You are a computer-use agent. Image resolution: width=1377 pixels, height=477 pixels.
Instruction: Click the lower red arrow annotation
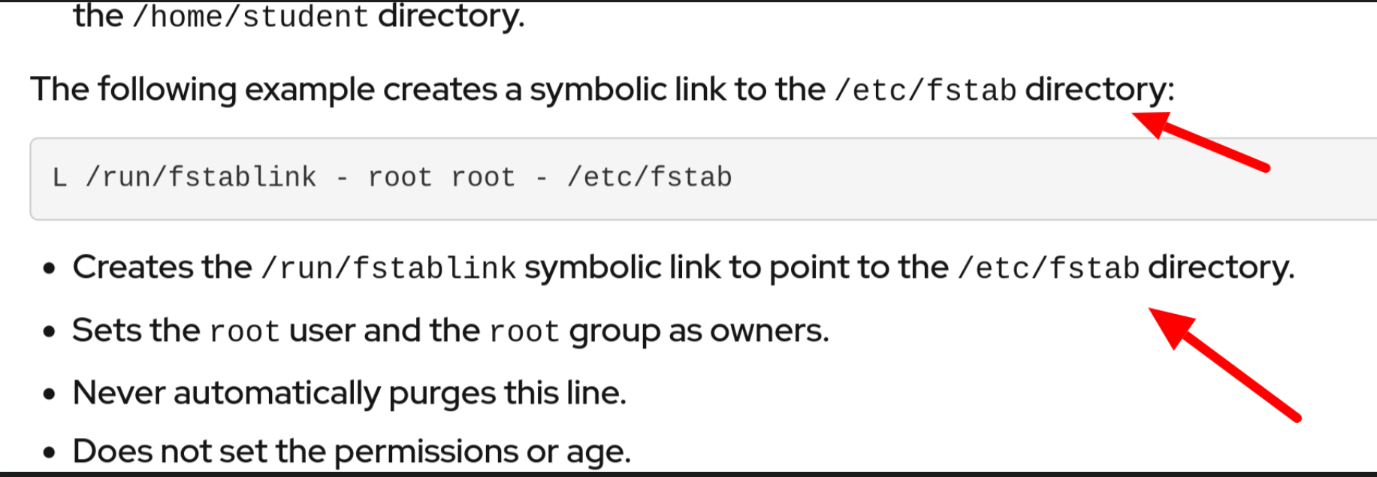[x=1228, y=365]
